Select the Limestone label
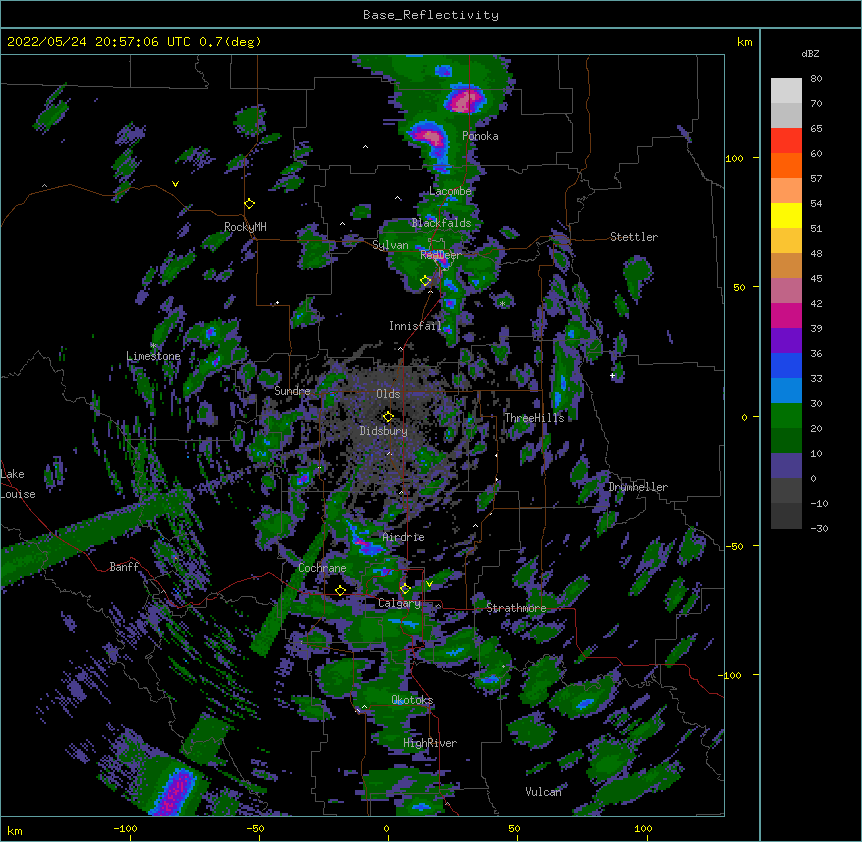The image size is (862, 842). pyautogui.click(x=153, y=356)
